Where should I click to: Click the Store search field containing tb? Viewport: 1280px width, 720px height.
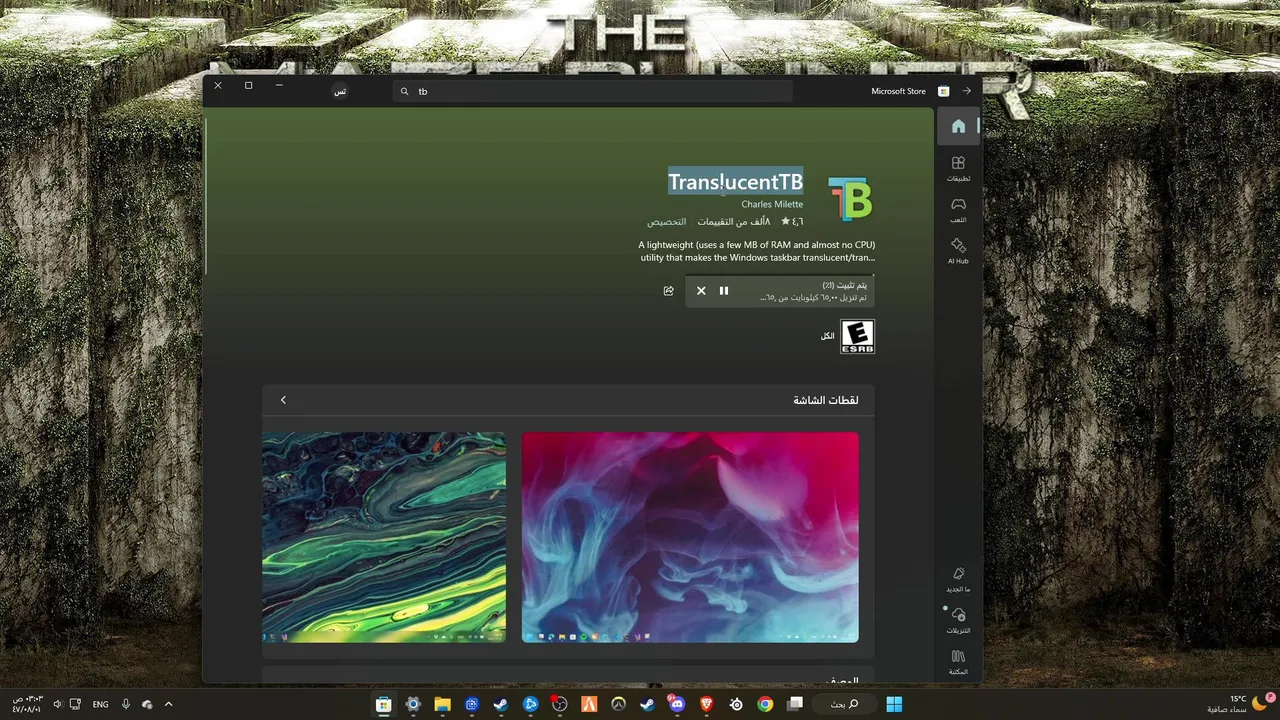[x=593, y=91]
